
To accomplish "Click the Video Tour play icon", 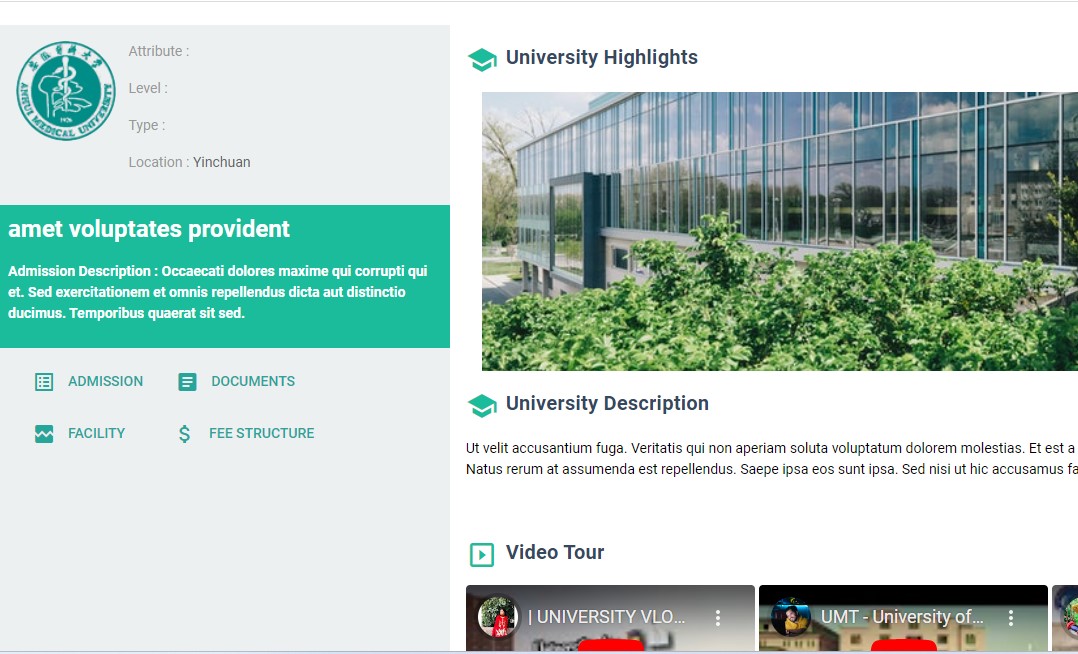I will 482,554.
